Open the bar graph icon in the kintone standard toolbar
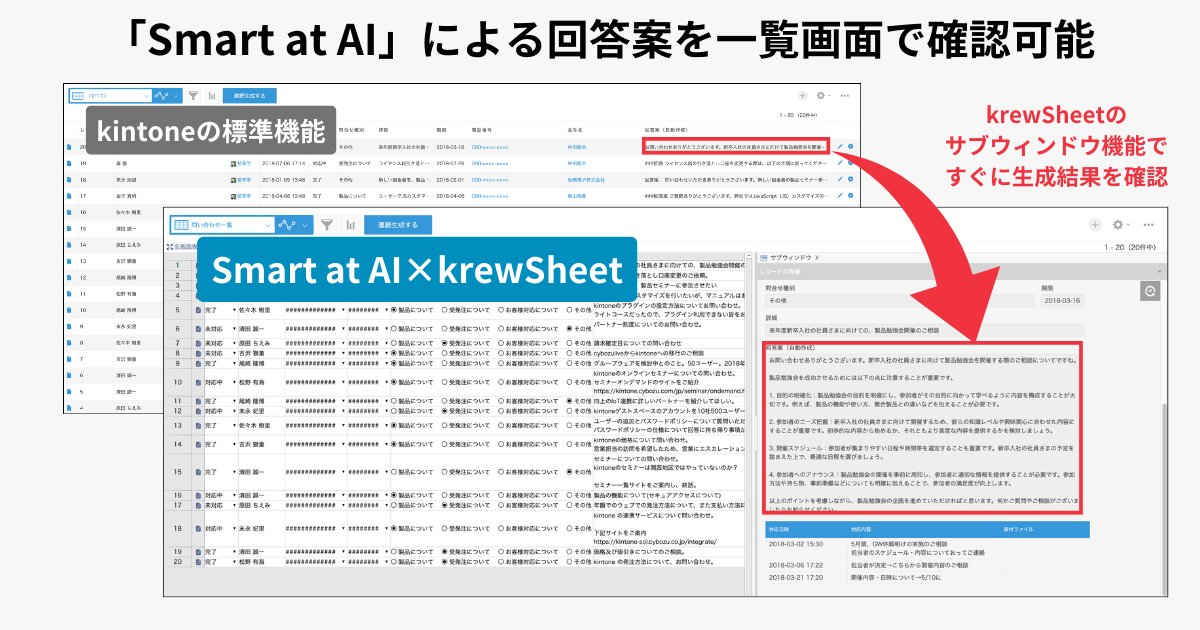 pos(212,96)
